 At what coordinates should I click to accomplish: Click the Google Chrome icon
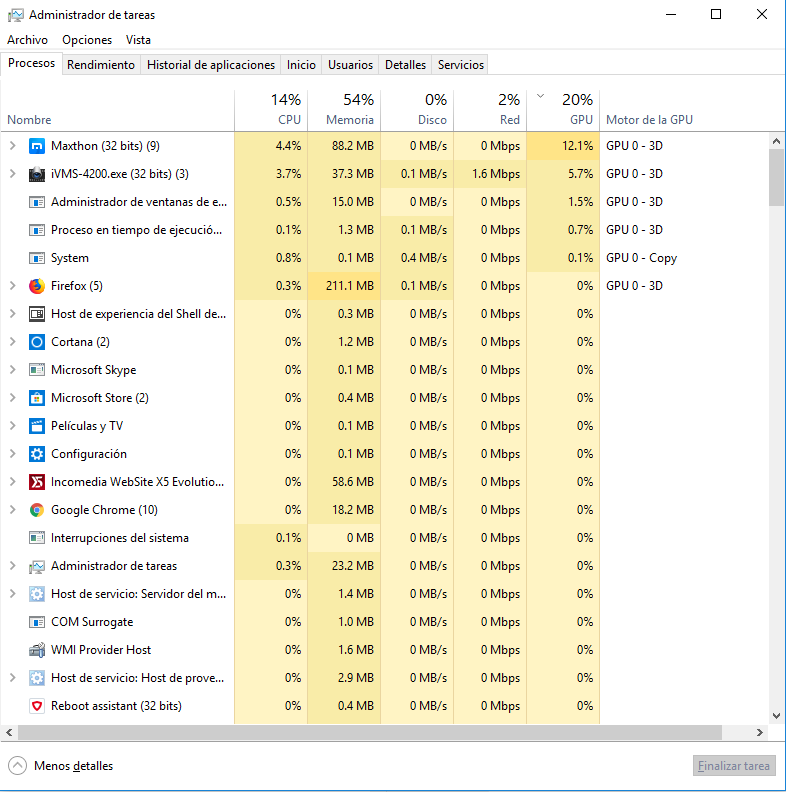pyautogui.click(x=37, y=510)
